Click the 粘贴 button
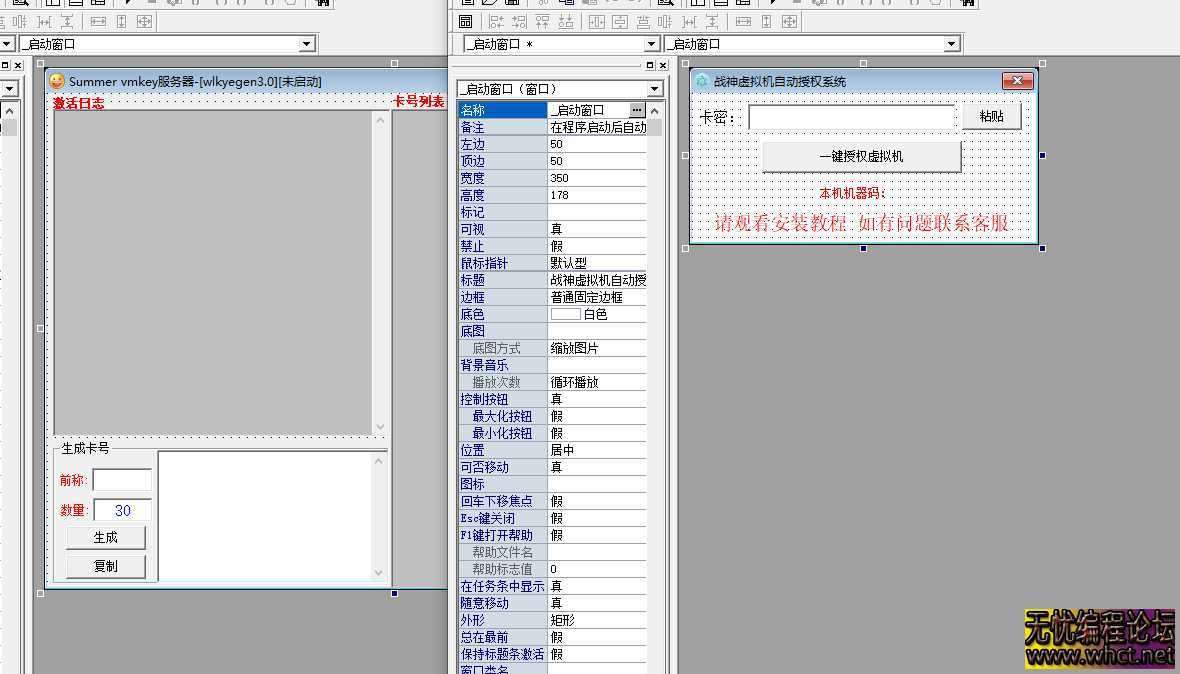 point(991,117)
